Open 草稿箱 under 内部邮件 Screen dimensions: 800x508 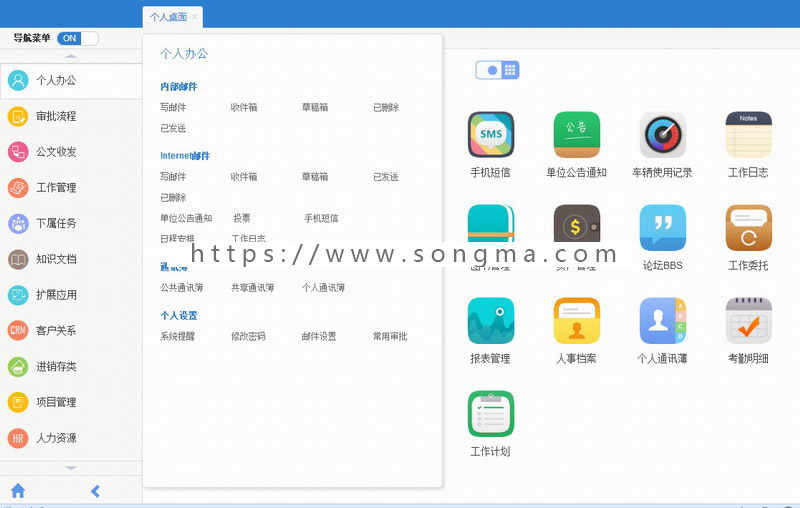pos(315,107)
